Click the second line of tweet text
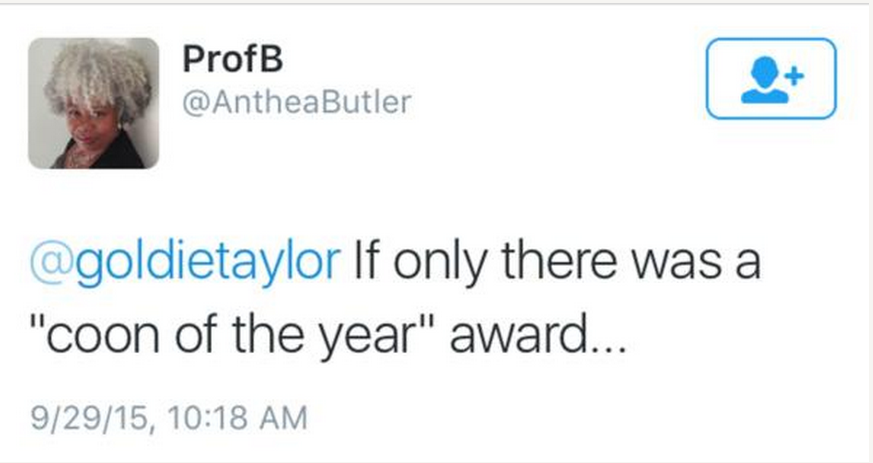Viewport: 873px width, 463px height. [x=328, y=336]
